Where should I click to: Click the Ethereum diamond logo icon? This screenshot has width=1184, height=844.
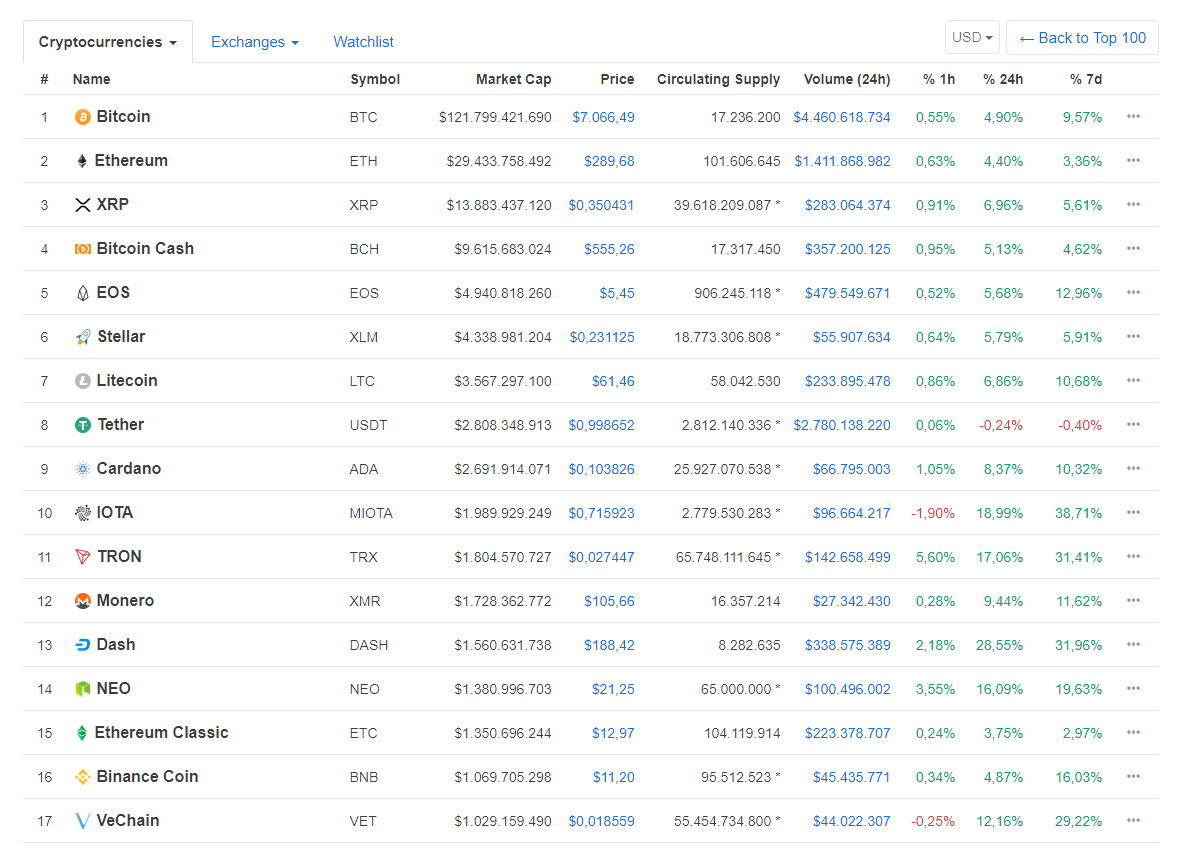point(82,161)
